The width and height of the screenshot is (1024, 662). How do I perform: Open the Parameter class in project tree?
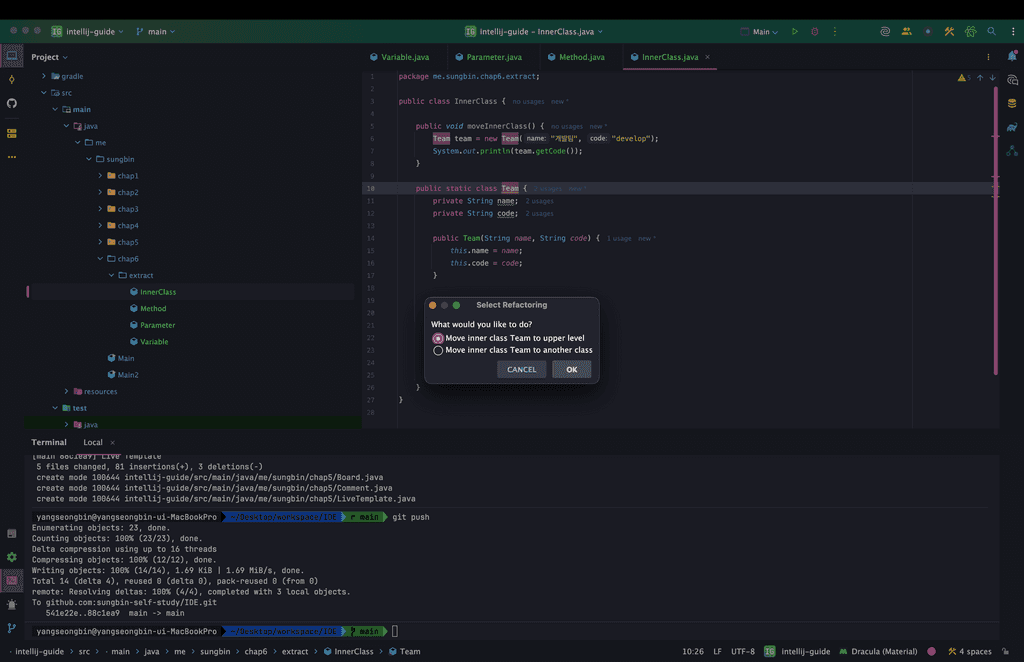click(157, 325)
